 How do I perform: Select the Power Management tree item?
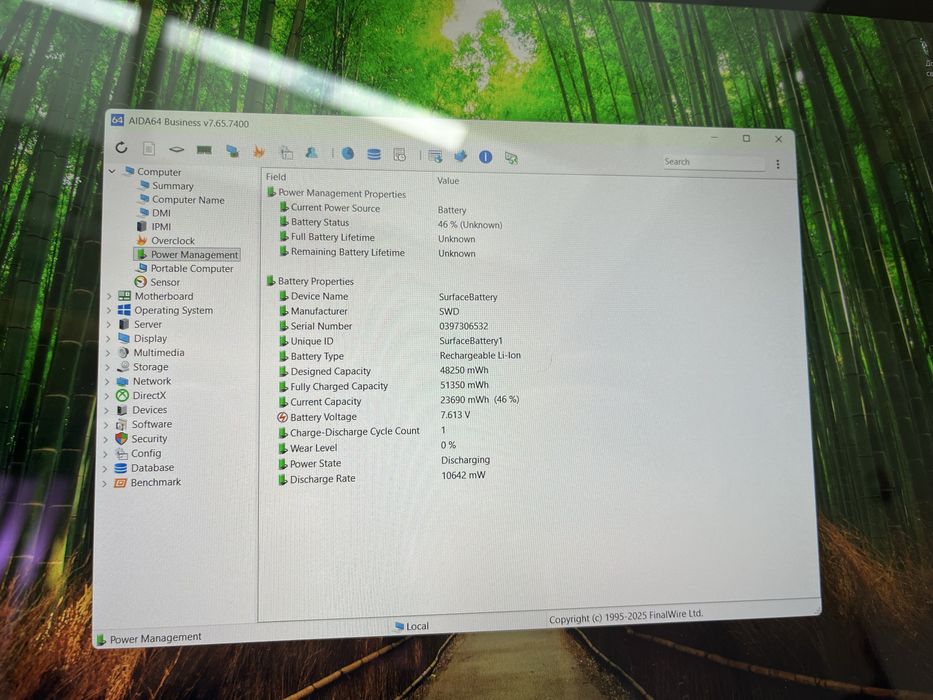coord(187,254)
